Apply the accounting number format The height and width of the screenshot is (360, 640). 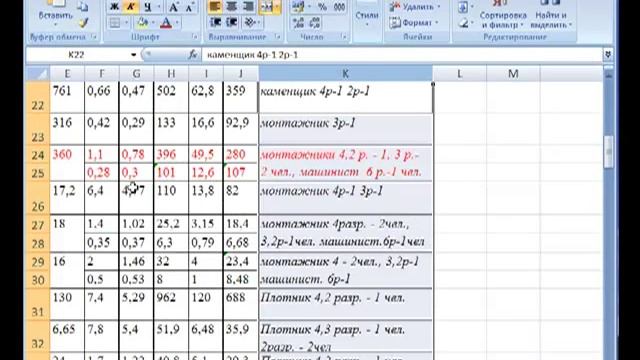[298, 7]
